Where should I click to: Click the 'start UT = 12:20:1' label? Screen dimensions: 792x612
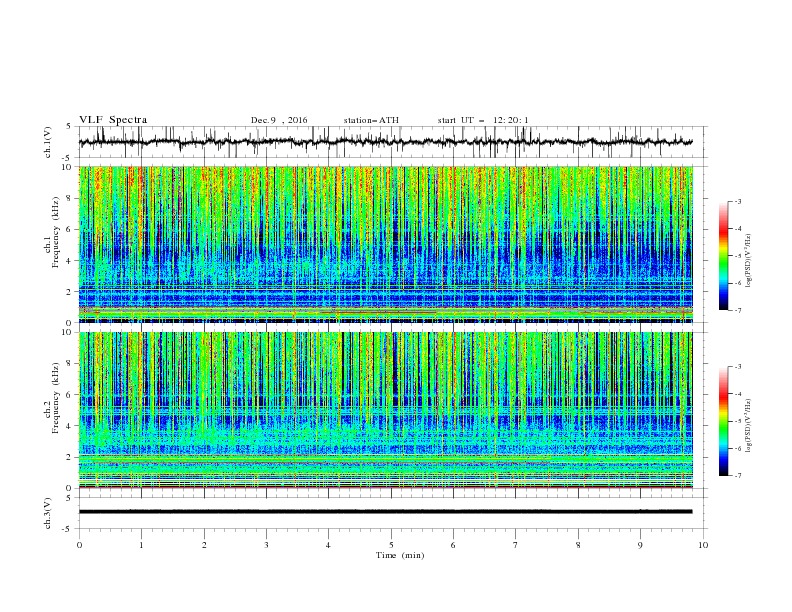(x=483, y=120)
